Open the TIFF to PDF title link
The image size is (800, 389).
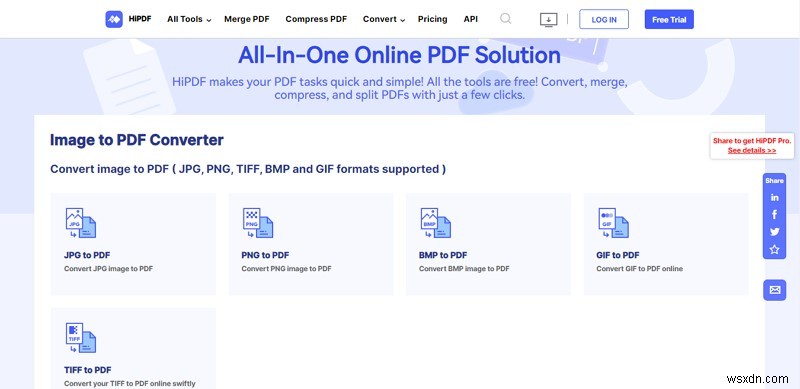88,370
